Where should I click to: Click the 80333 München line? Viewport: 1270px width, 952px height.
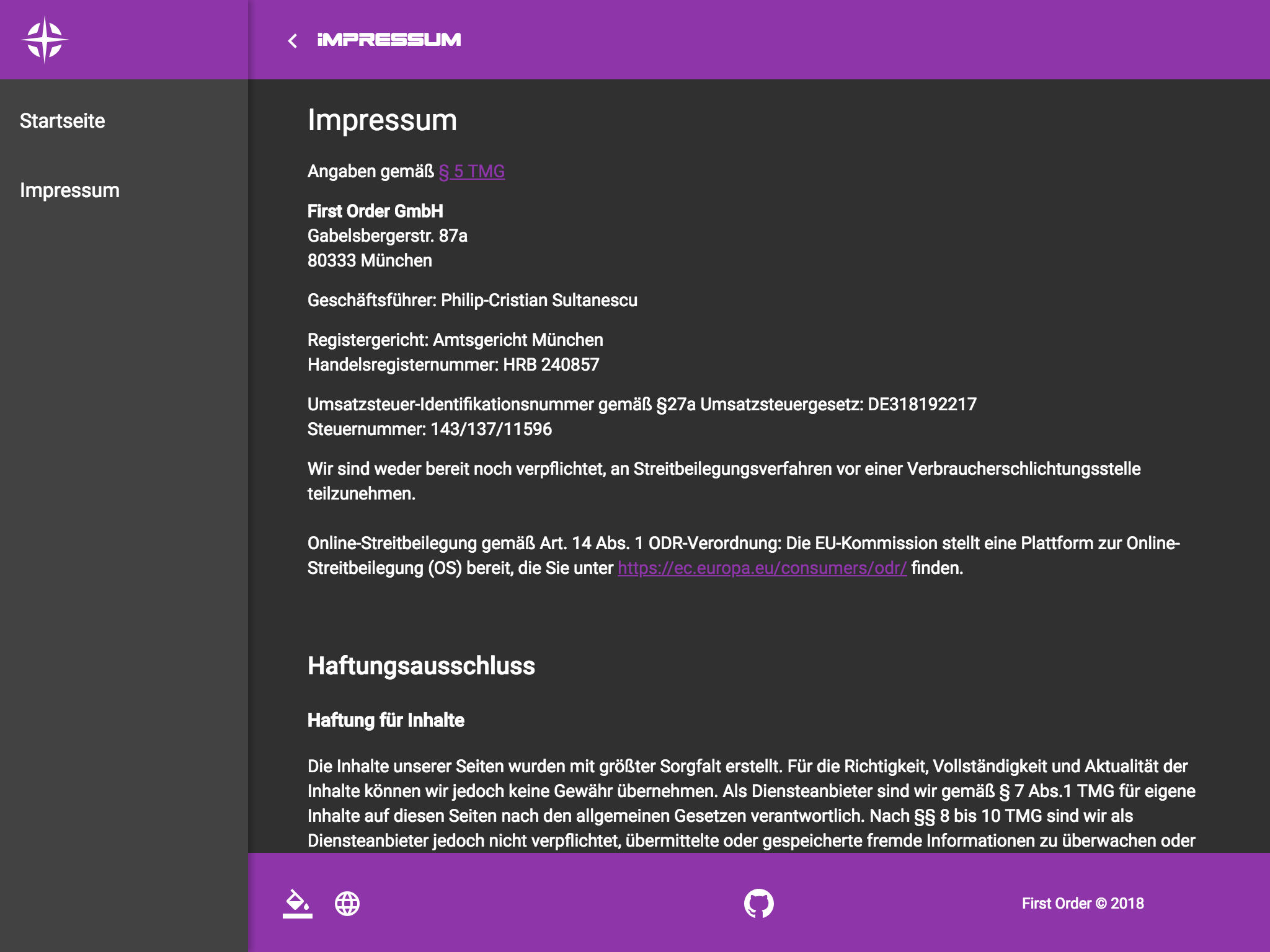tap(370, 260)
